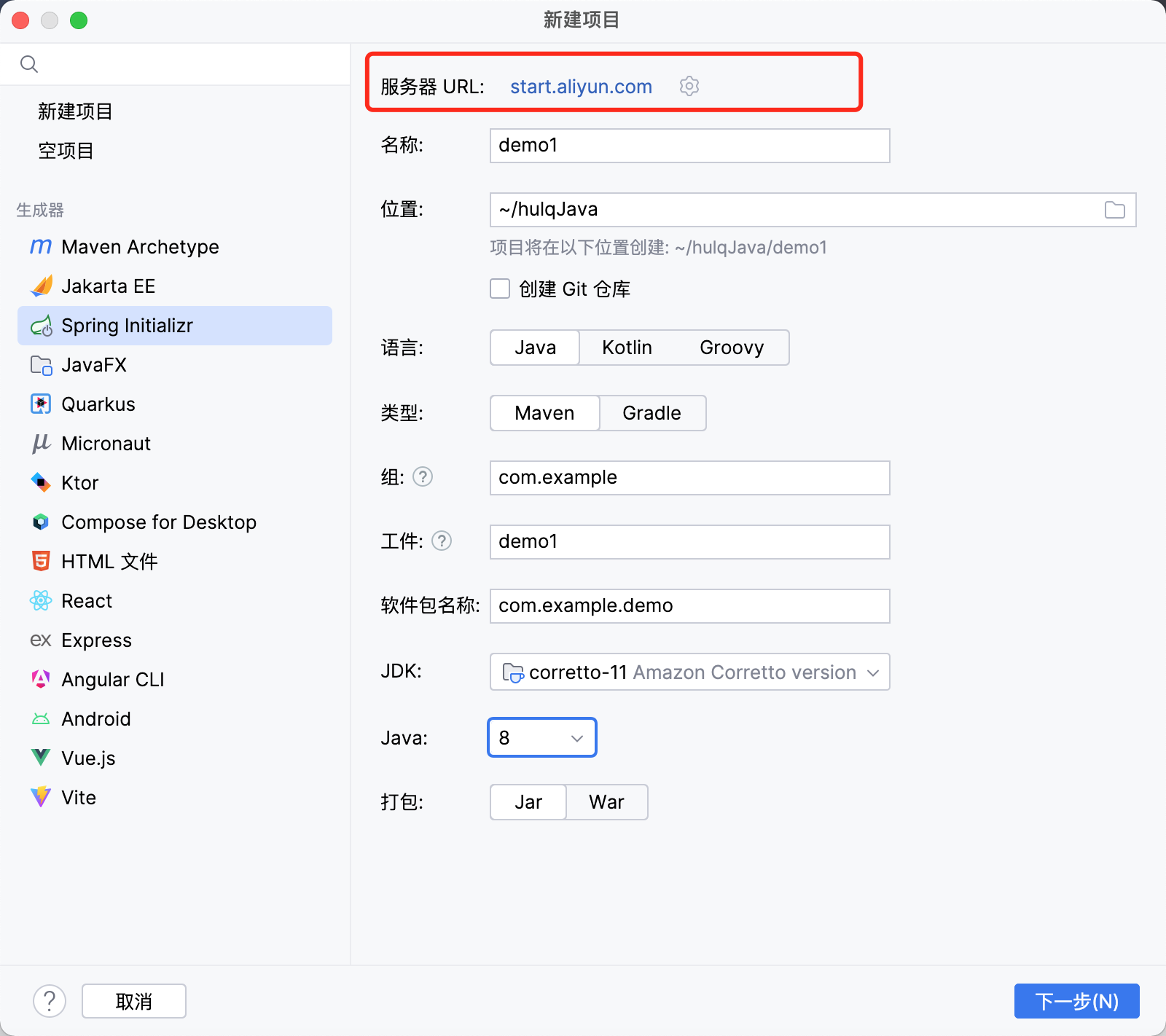Open the JDK corretto-11 dropdown
The height and width of the screenshot is (1036, 1166).
[x=689, y=672]
